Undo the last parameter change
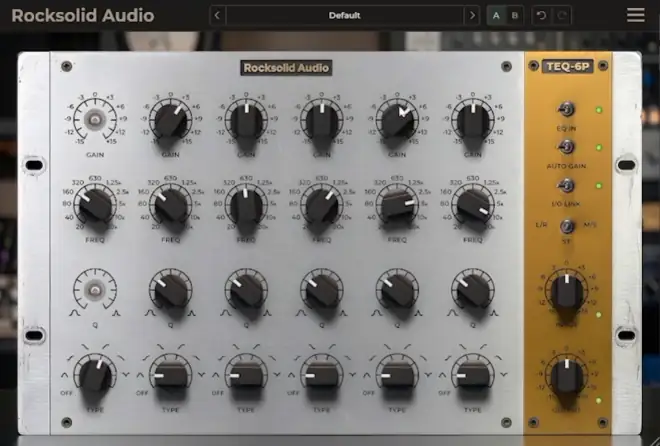This screenshot has height=446, width=660. click(541, 16)
